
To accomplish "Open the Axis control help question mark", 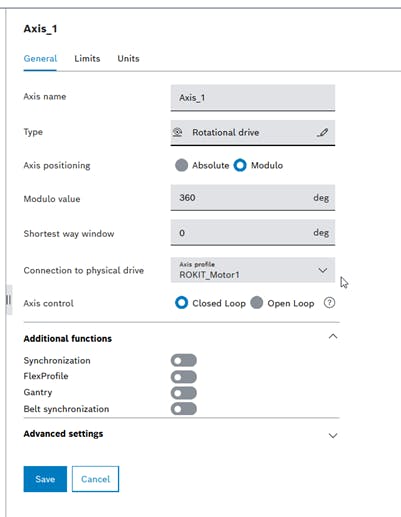I will click(329, 303).
